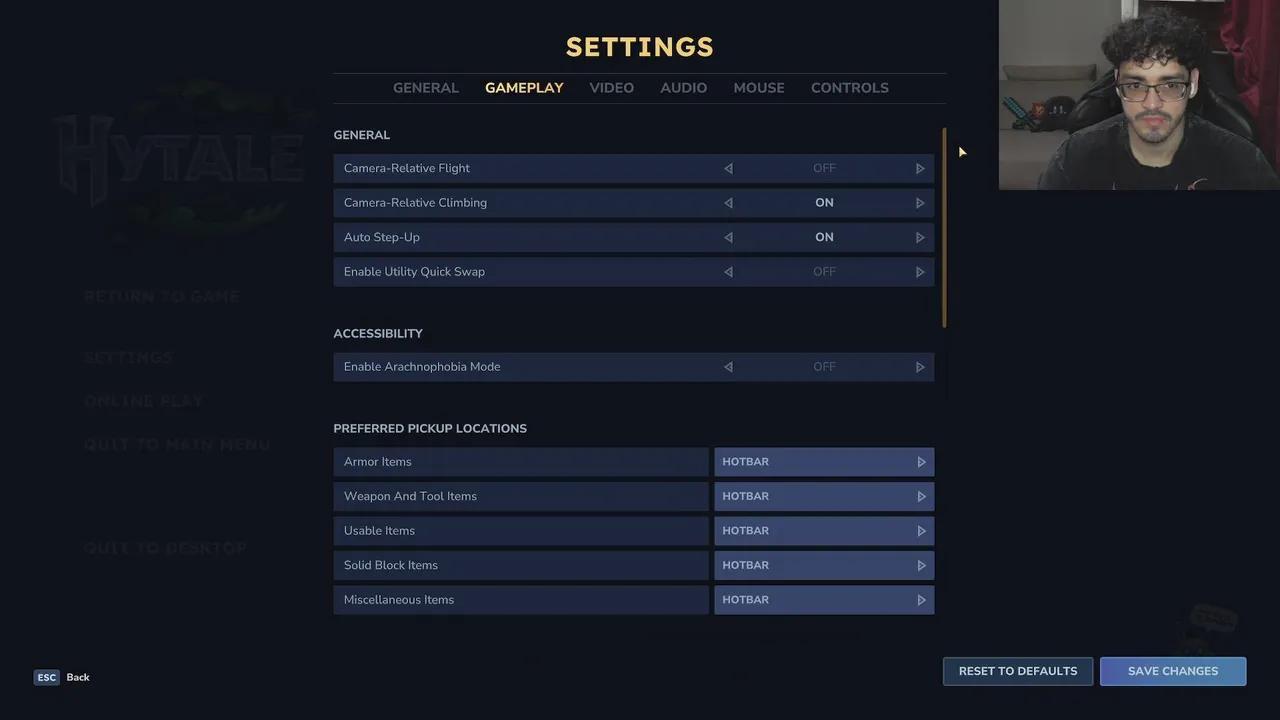Toggle Enable Arachnophobia Mode OFF value
This screenshot has width=1280, height=720.
(824, 367)
